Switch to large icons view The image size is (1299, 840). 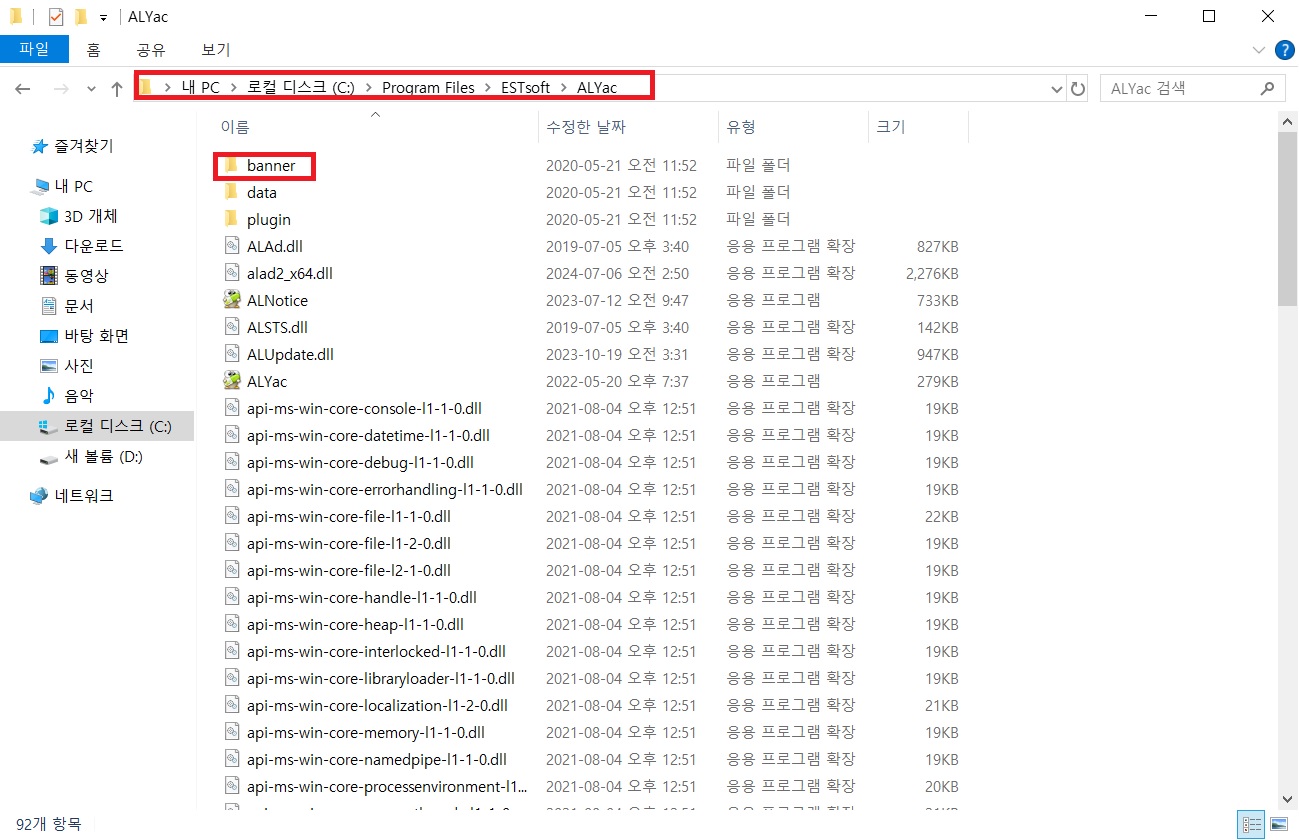(x=1278, y=825)
